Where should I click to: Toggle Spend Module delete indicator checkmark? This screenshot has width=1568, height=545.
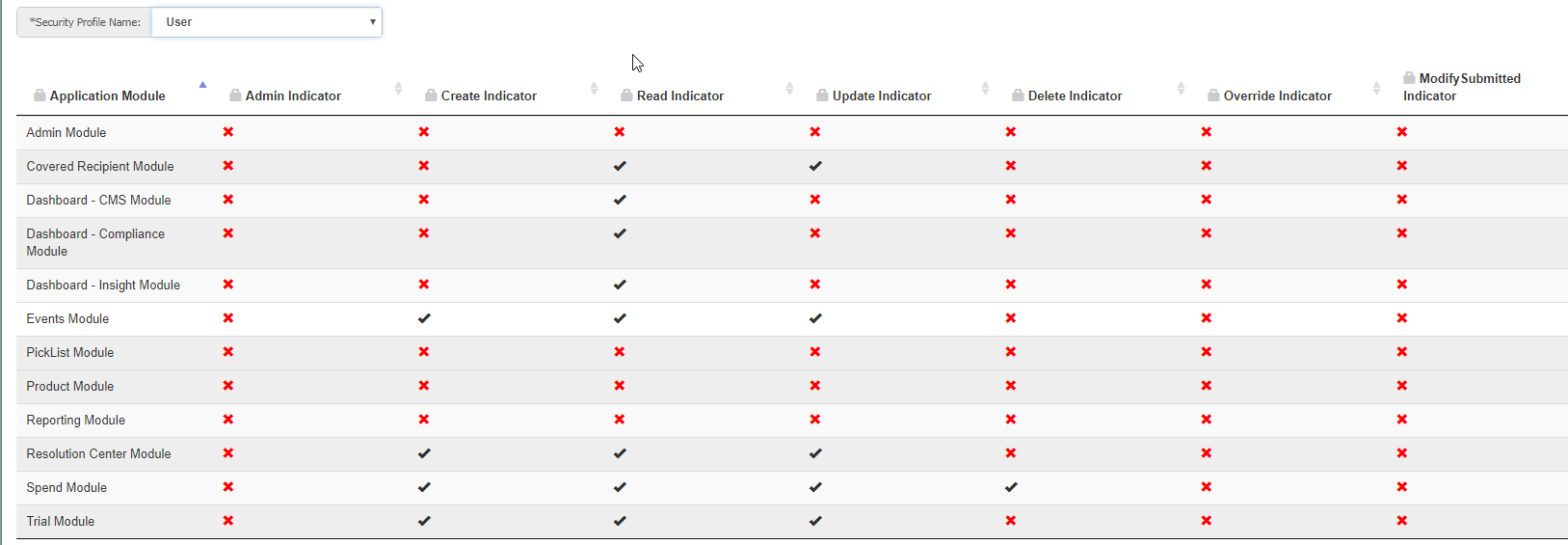[1010, 487]
